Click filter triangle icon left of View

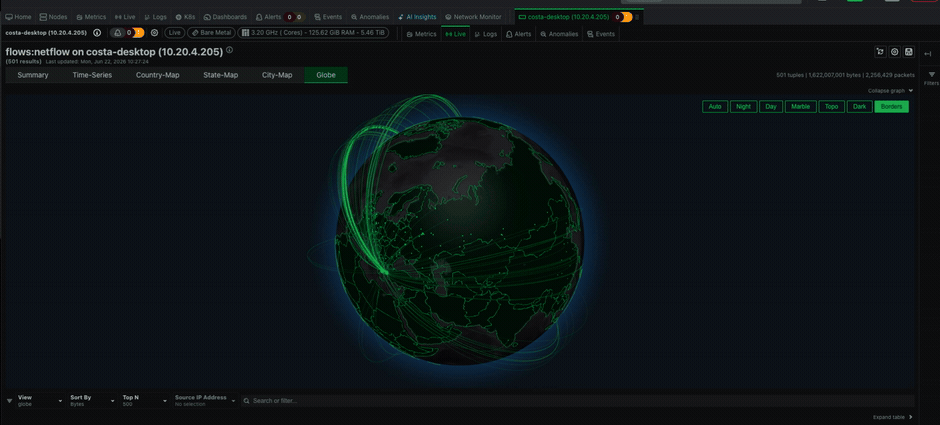[x=10, y=401]
